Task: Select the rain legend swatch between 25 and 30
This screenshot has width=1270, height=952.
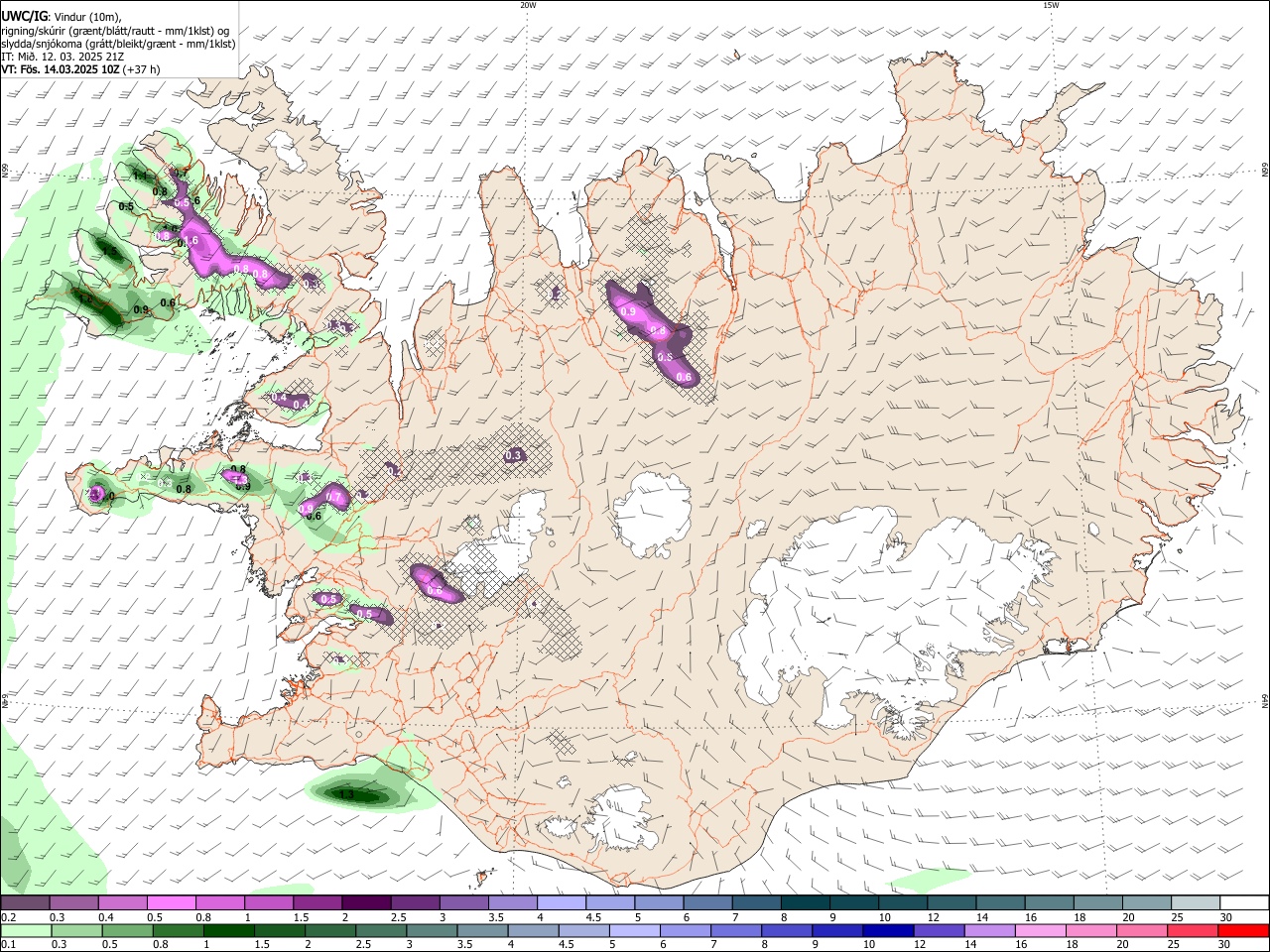Action: pos(1194,930)
